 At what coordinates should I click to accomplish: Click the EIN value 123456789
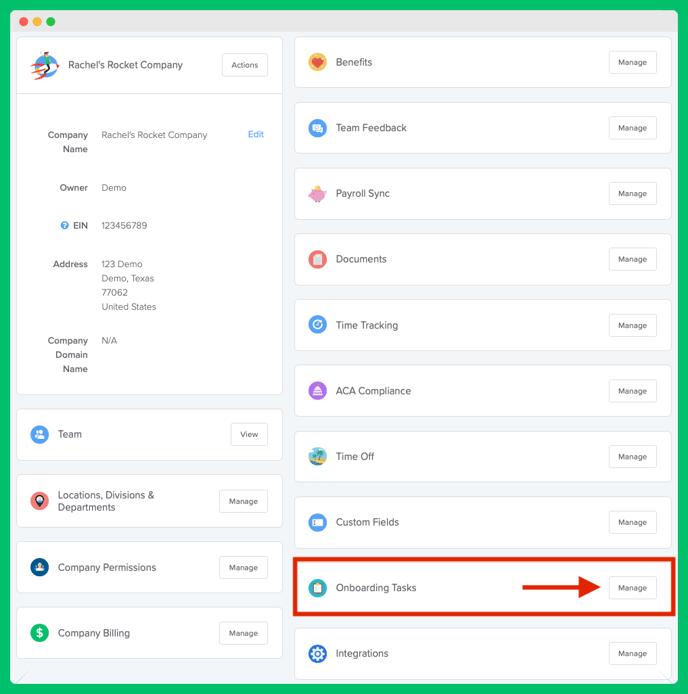point(124,225)
